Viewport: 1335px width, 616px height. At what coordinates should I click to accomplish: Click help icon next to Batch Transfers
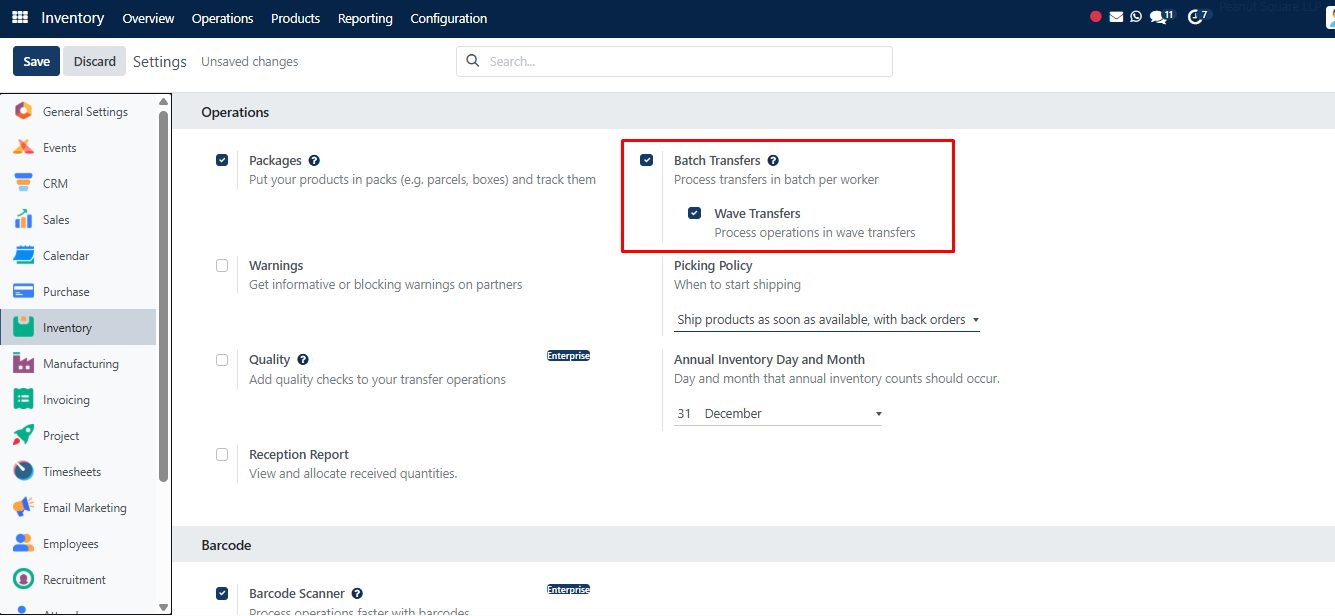click(x=773, y=160)
